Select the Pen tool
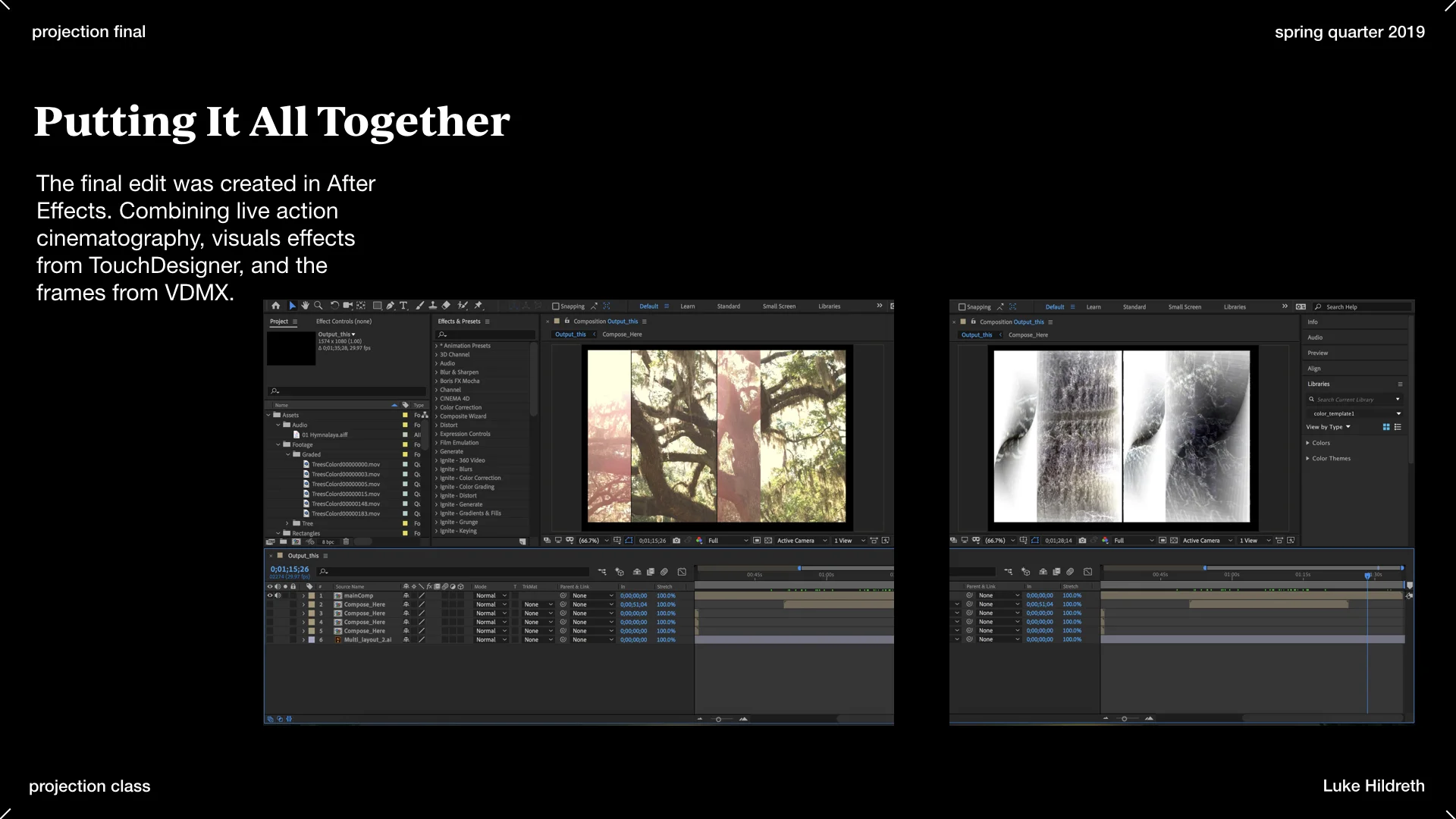The height and width of the screenshot is (819, 1456). pos(390,306)
